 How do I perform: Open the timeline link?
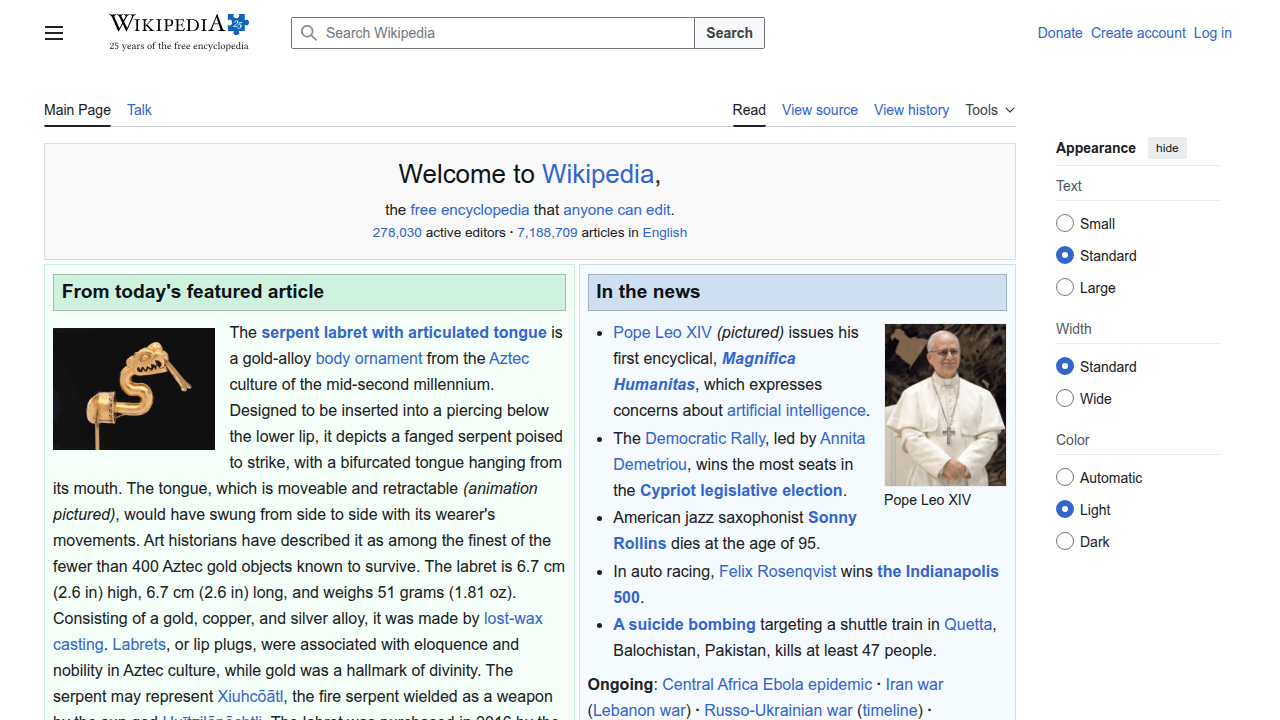tap(891, 710)
